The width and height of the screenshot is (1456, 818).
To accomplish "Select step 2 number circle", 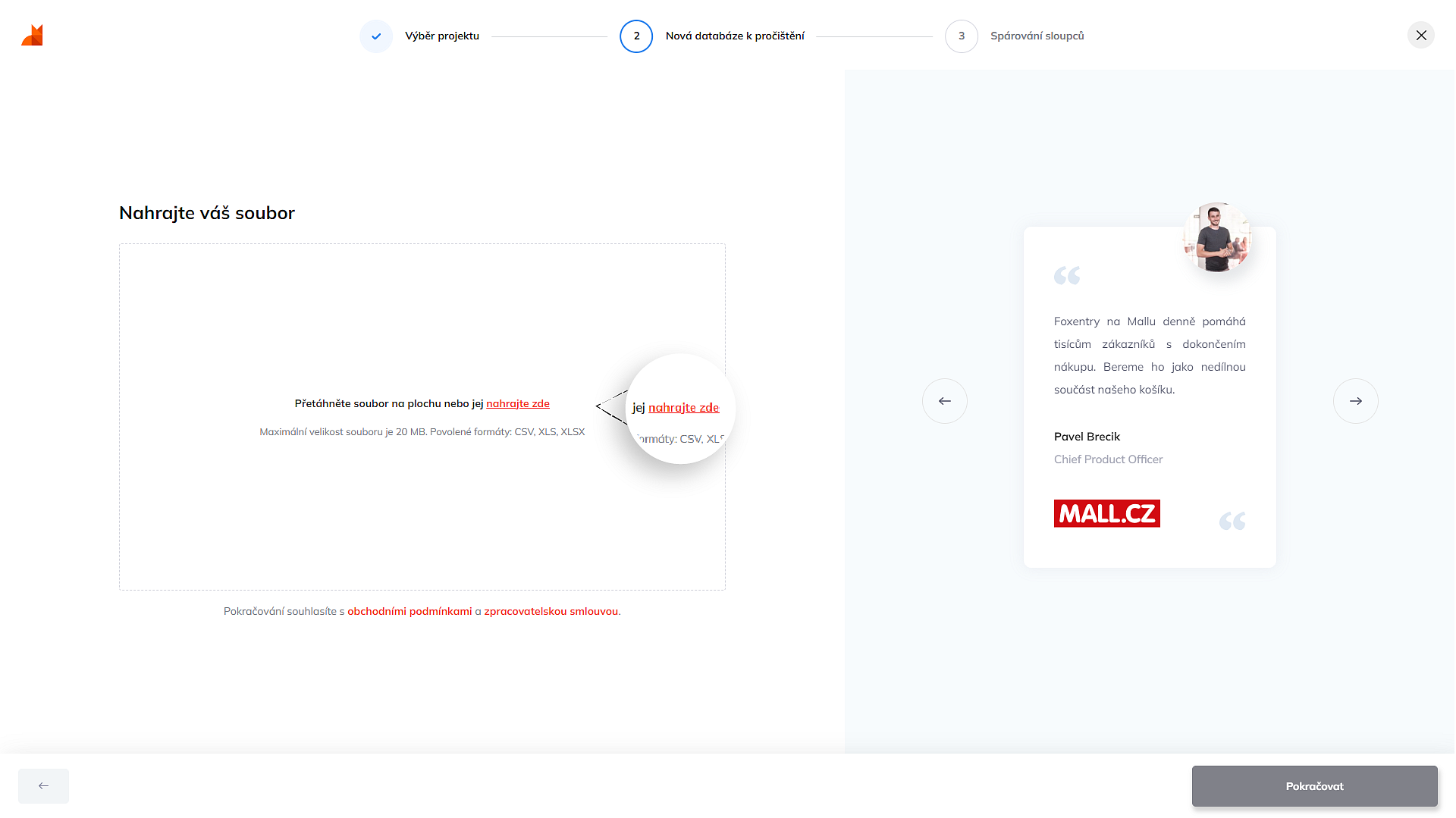I will [x=636, y=36].
